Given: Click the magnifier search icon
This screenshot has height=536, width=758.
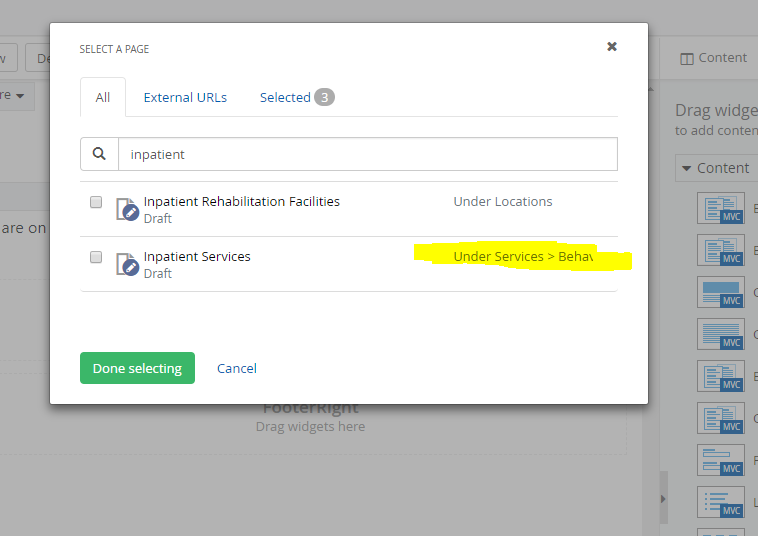Looking at the screenshot, I should tap(99, 154).
